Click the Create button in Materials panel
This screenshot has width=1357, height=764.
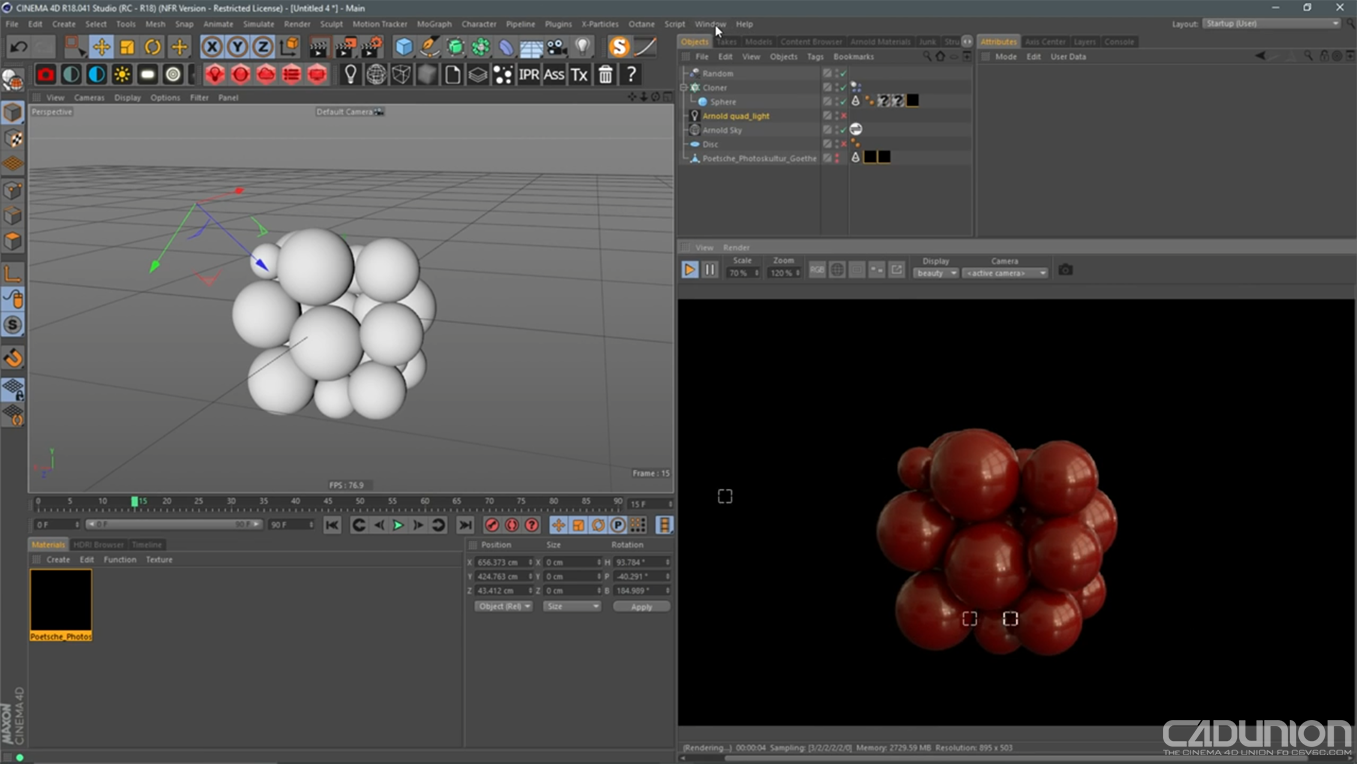[x=57, y=559]
